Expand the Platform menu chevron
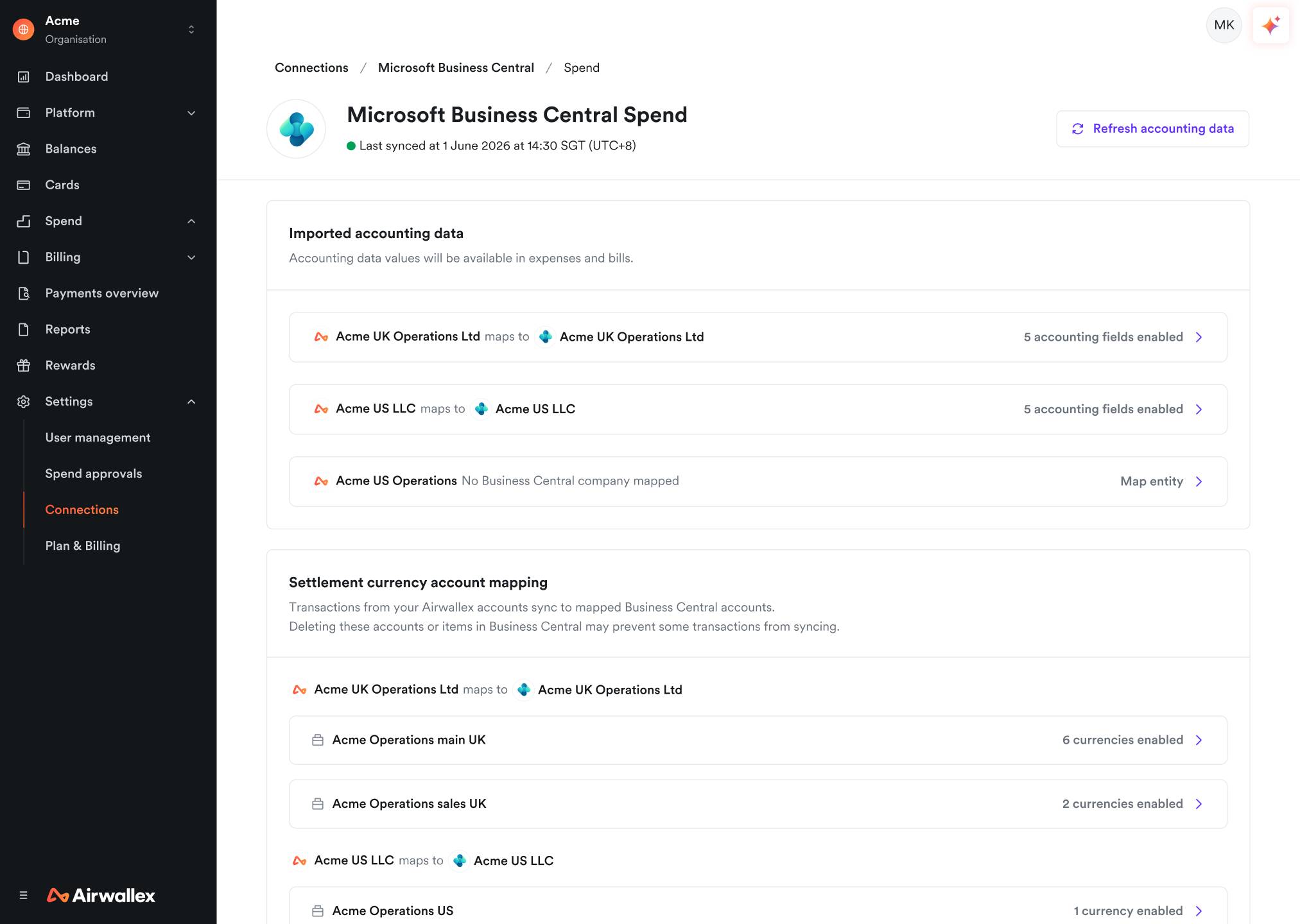Image resolution: width=1300 pixels, height=924 pixels. tap(191, 113)
